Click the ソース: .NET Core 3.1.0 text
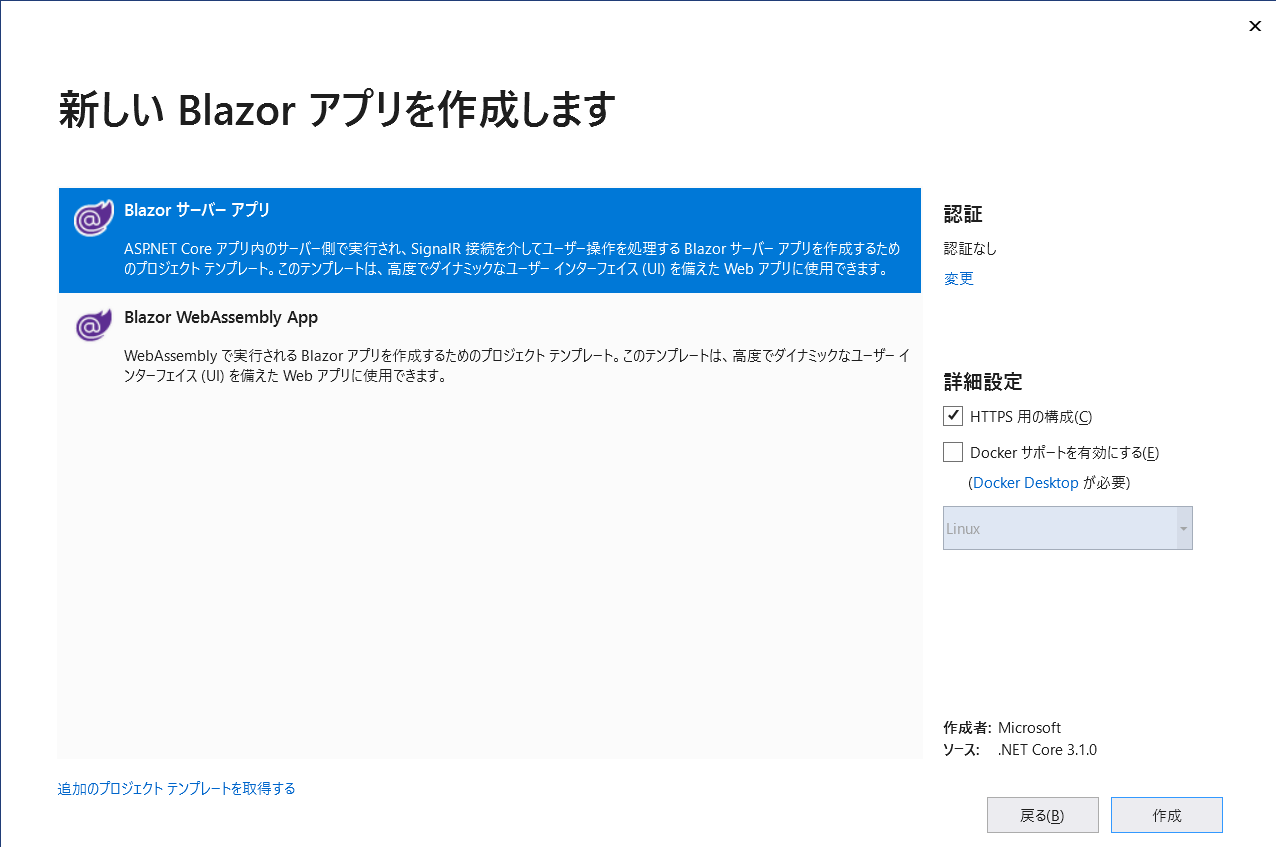The image size is (1276, 847). pos(1020,750)
